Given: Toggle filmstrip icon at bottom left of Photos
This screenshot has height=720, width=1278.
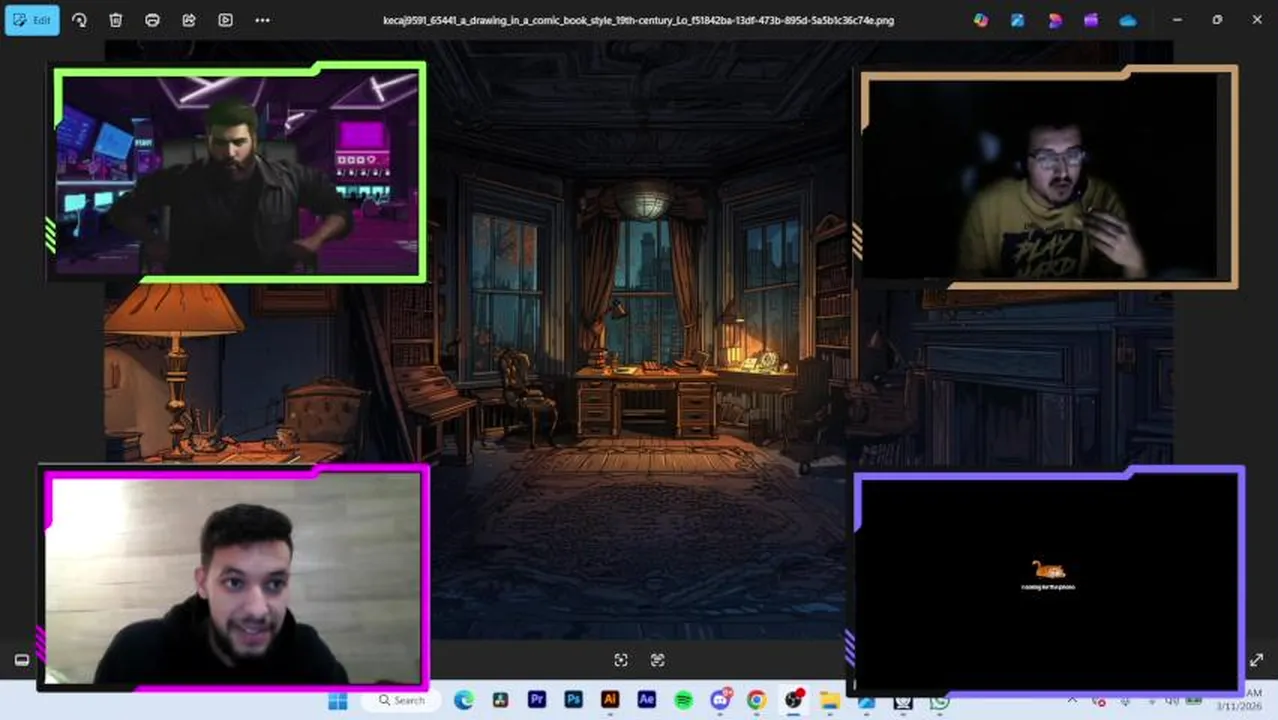Looking at the screenshot, I should coord(21,660).
